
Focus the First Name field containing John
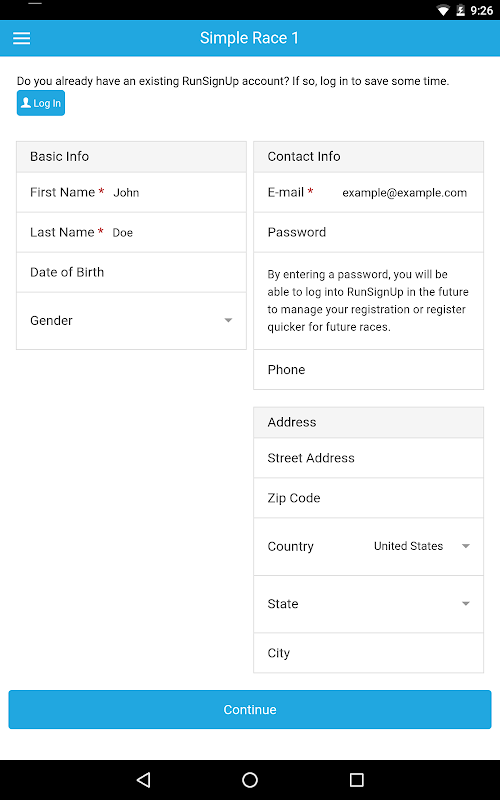(x=131, y=192)
